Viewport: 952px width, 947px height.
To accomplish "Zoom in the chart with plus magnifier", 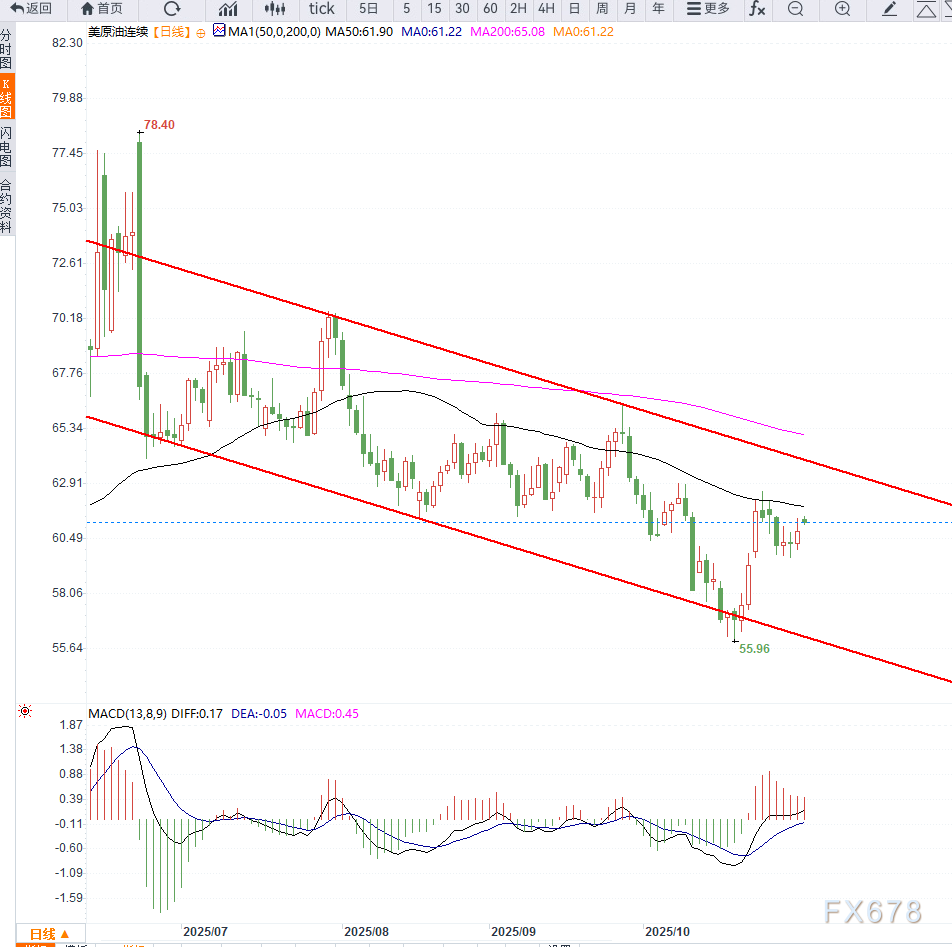I will click(x=842, y=9).
